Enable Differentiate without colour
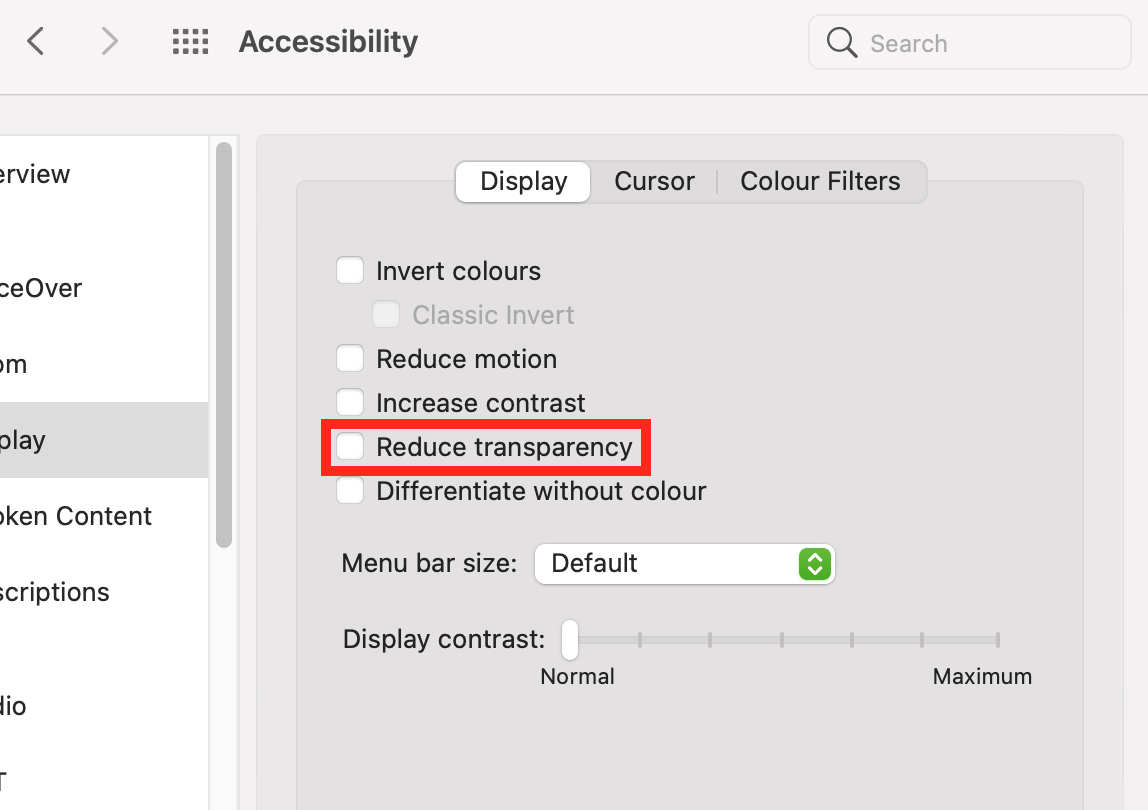The width and height of the screenshot is (1148, 810). [350, 490]
